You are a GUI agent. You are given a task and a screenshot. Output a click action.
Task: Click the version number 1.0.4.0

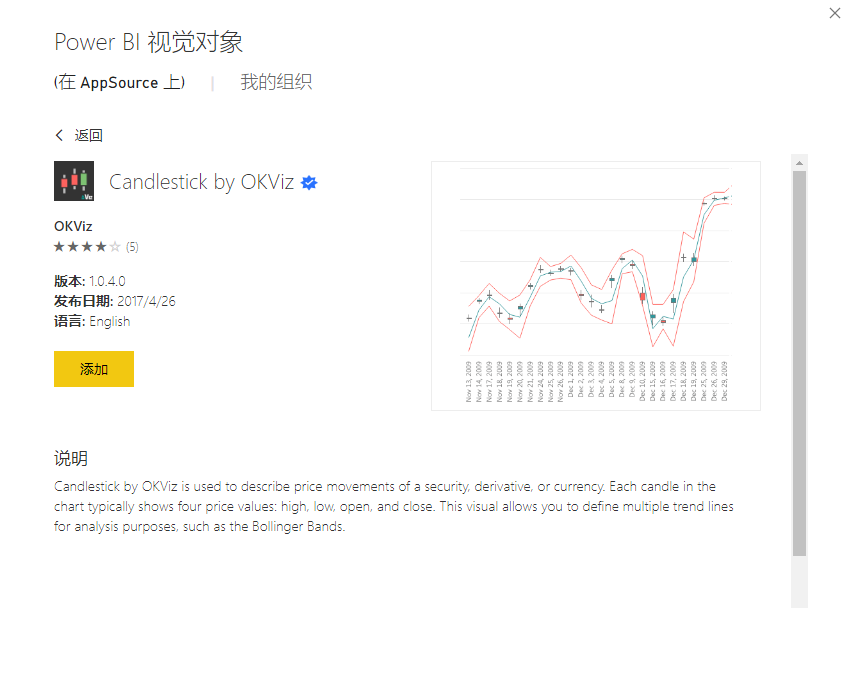[107, 281]
